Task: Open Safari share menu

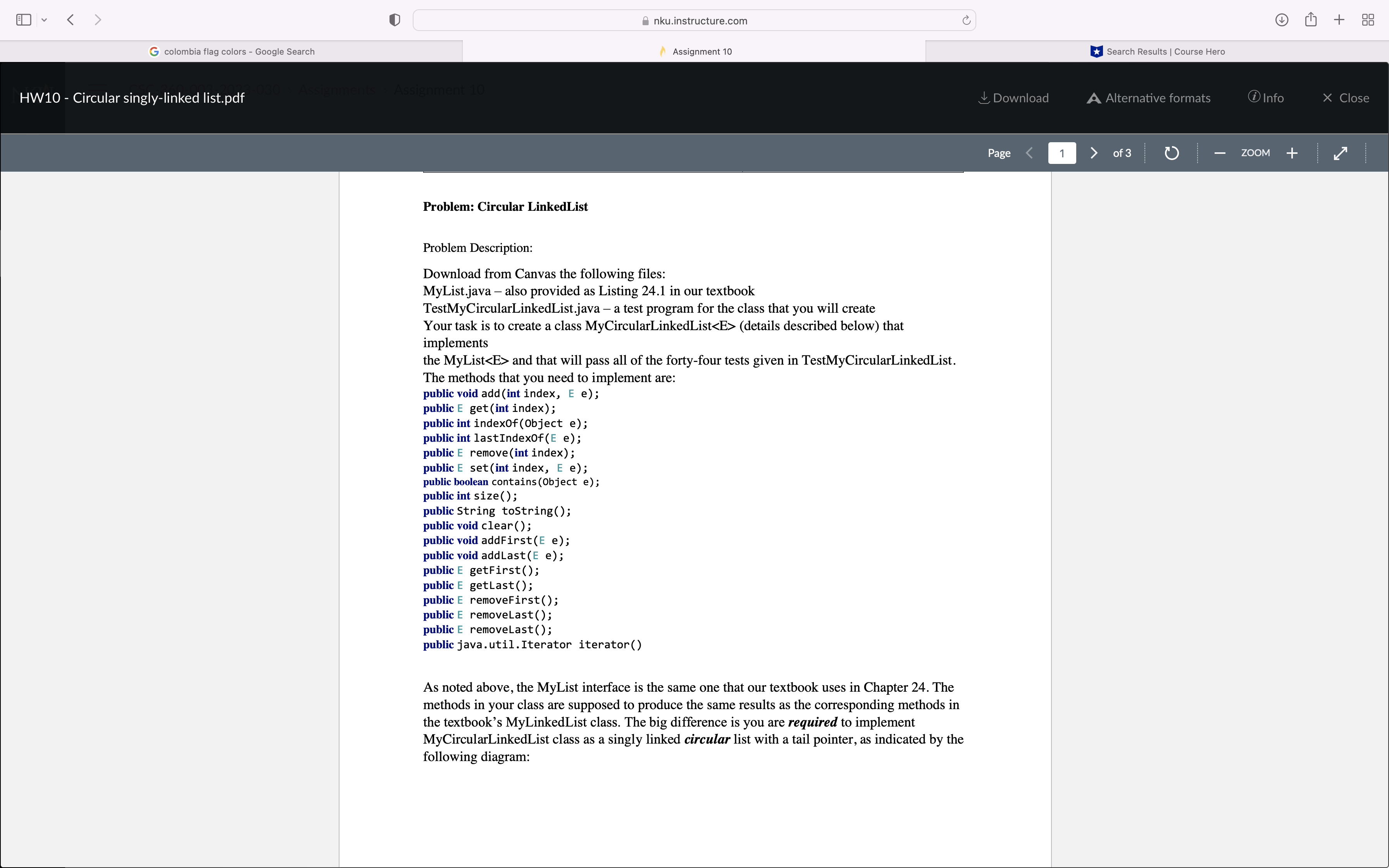Action: pos(1310,20)
